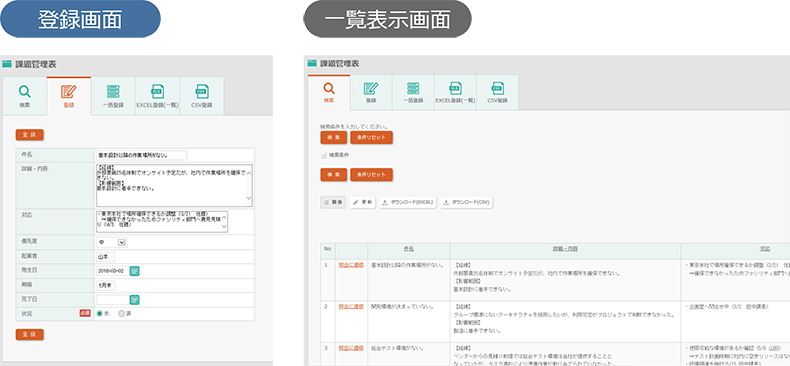Open EXCEL登録(一覧) tab in the left panel

157,96
